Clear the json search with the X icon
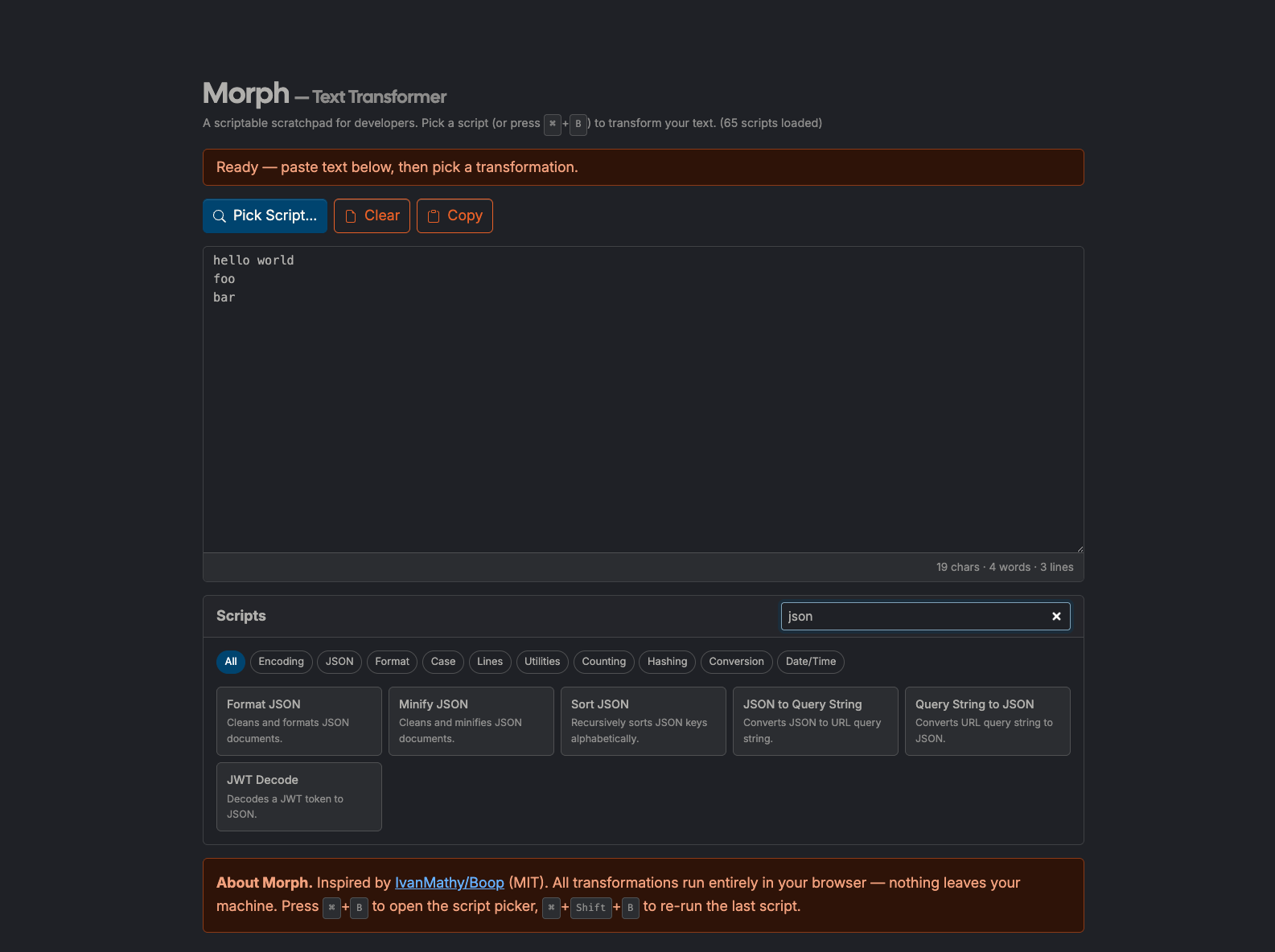1275x952 pixels. click(x=1056, y=616)
